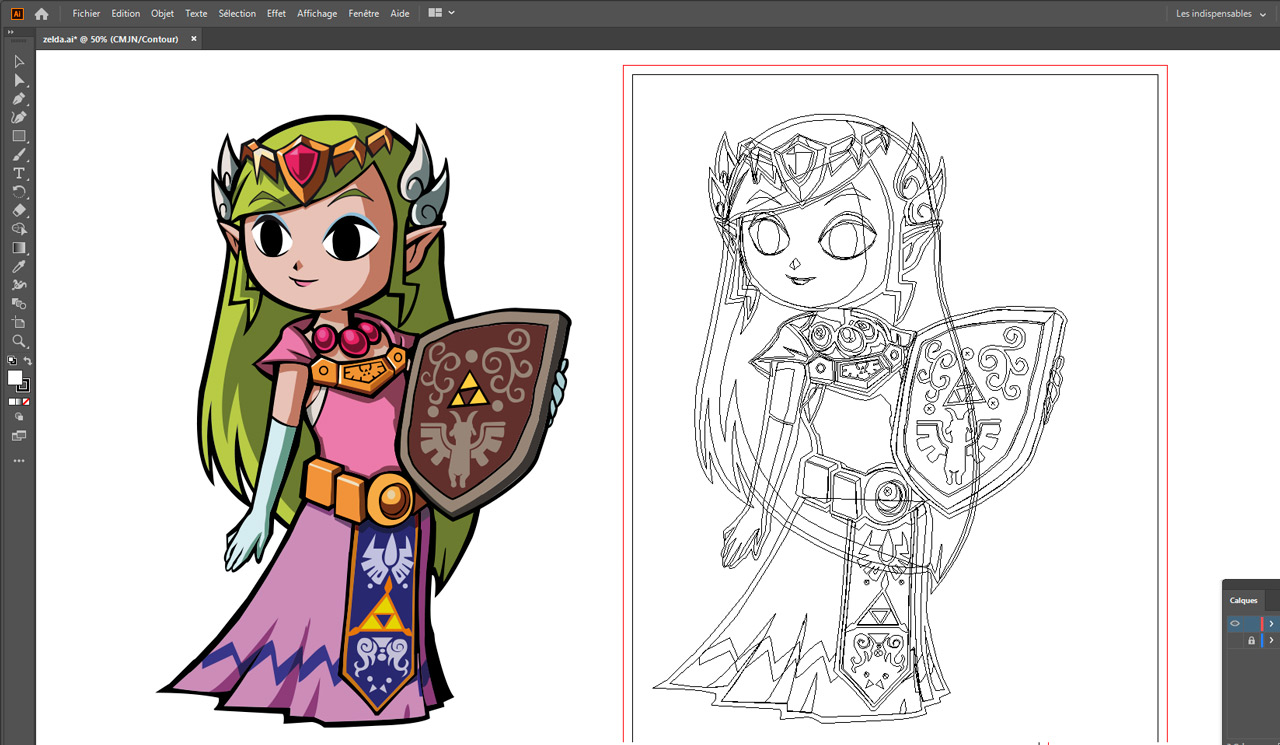Screen dimensions: 1280x745
Task: Open the Affichage menu
Action: pyautogui.click(x=317, y=14)
